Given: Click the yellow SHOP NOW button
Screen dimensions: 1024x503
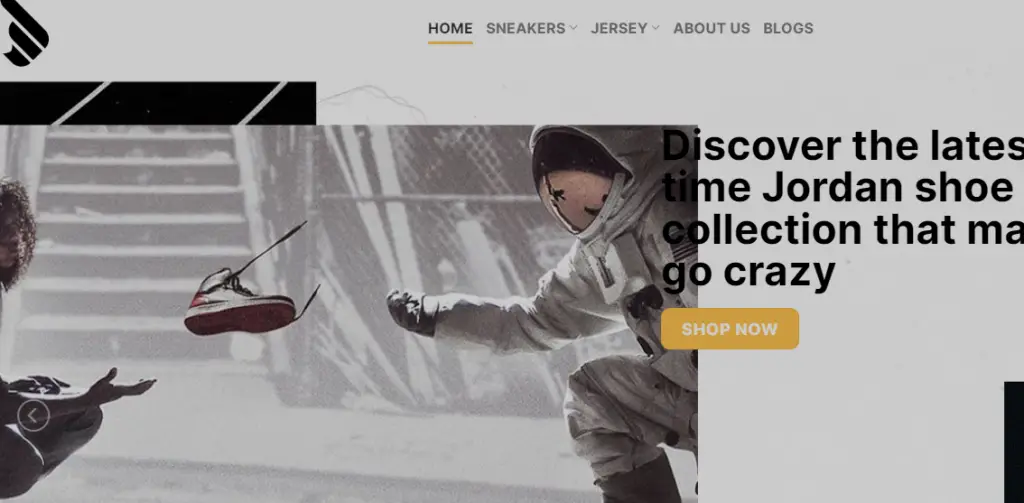Looking at the screenshot, I should click(x=729, y=329).
